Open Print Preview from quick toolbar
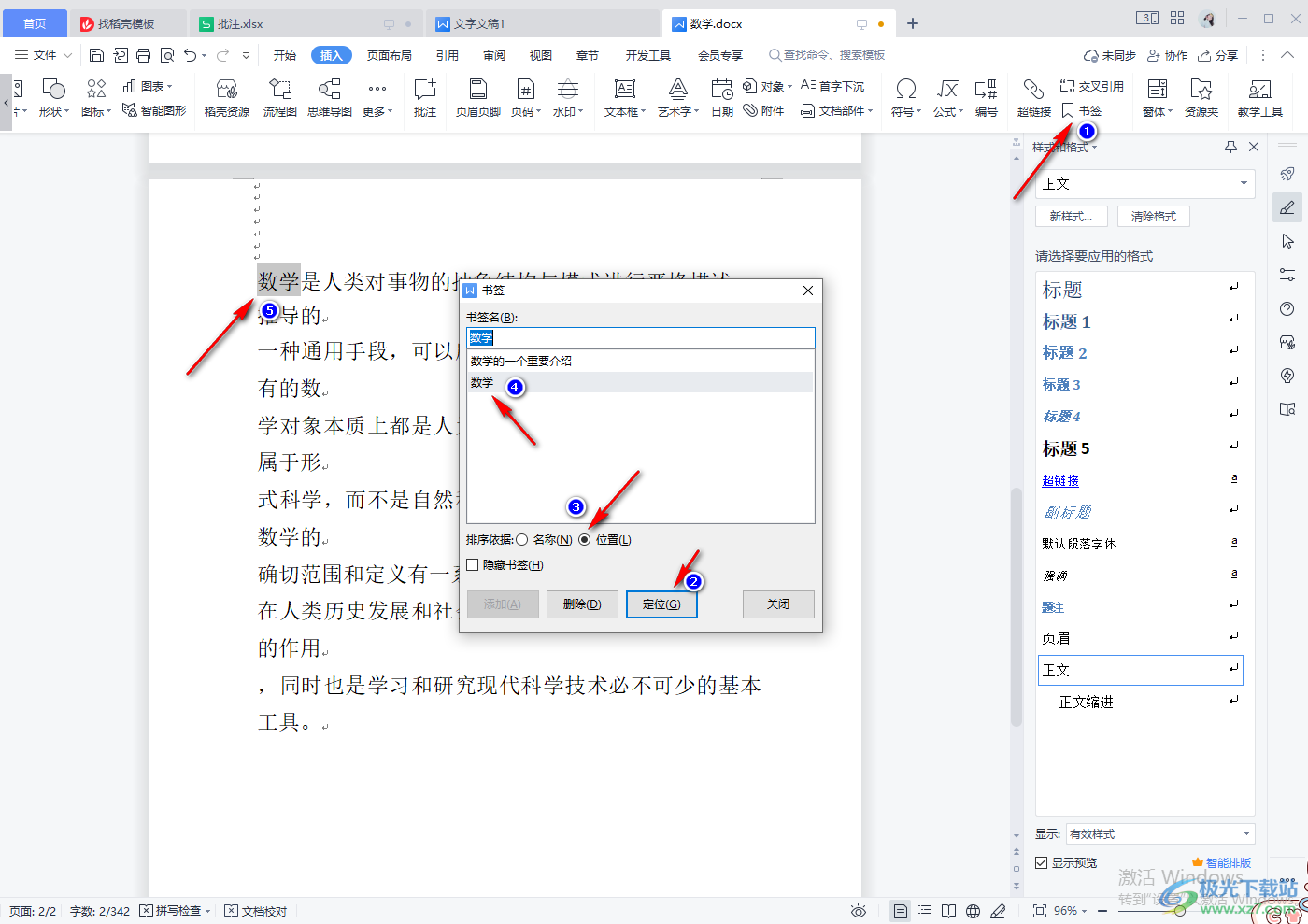This screenshot has width=1308, height=924. tap(167, 55)
